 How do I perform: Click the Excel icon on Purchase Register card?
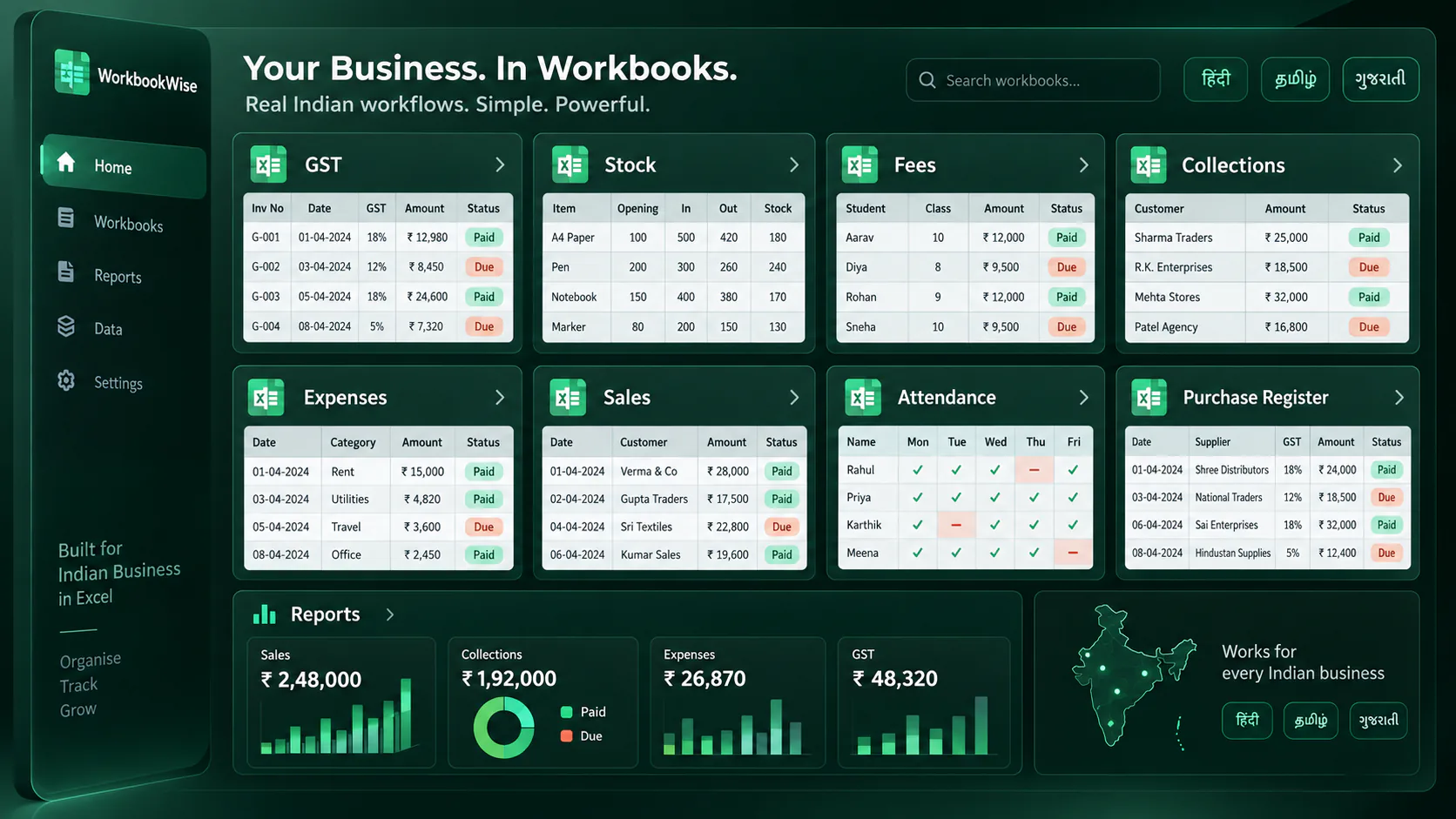[1149, 397]
